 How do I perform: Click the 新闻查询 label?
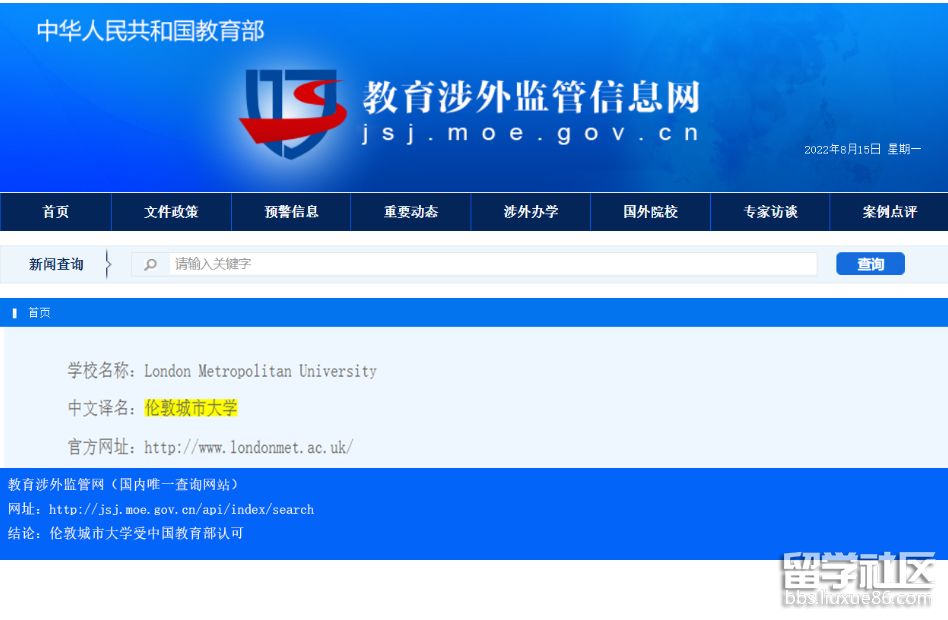(56, 264)
